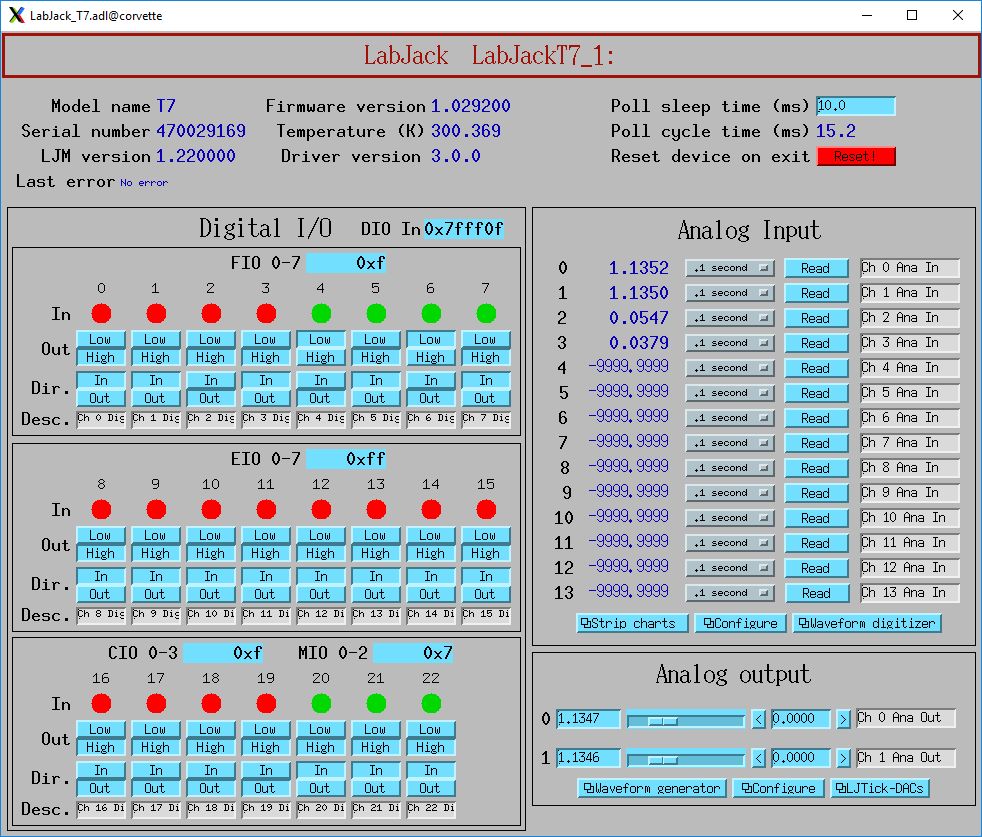
Task: Click the analog output 0 slider
Action: tap(686, 719)
